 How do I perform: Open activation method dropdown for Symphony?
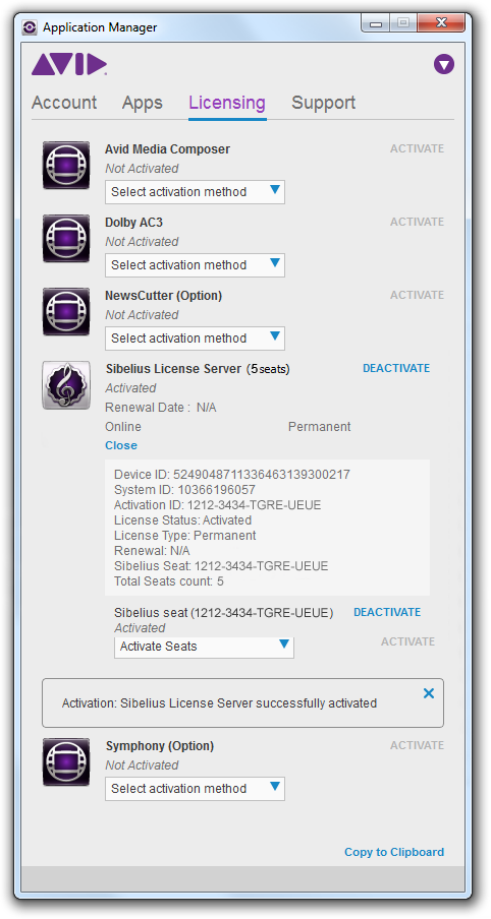(x=195, y=788)
